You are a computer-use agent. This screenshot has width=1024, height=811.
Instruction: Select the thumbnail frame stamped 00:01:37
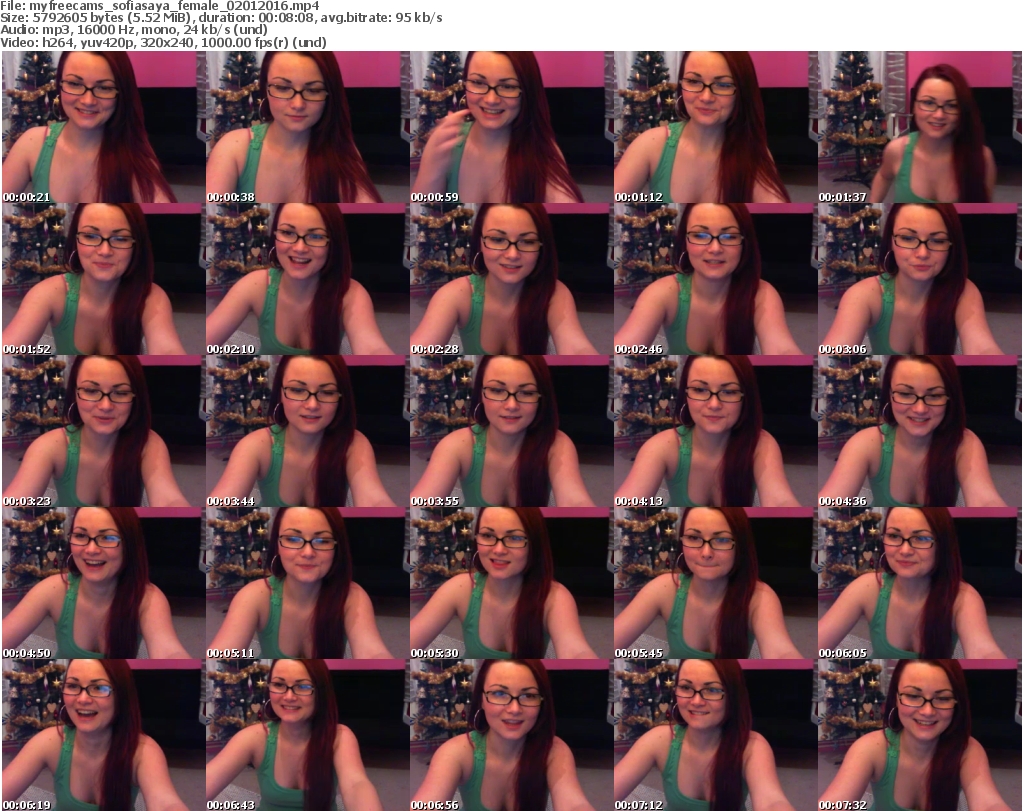[920, 127]
